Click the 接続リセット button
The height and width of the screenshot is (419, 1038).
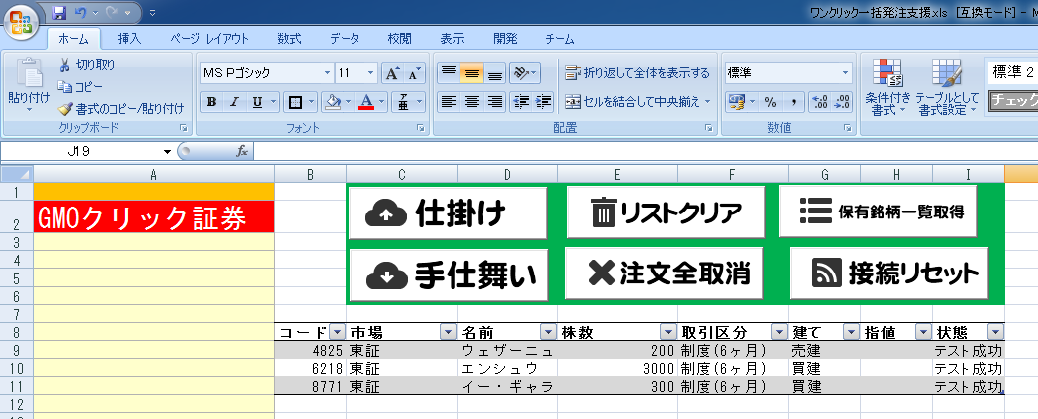pos(889,273)
